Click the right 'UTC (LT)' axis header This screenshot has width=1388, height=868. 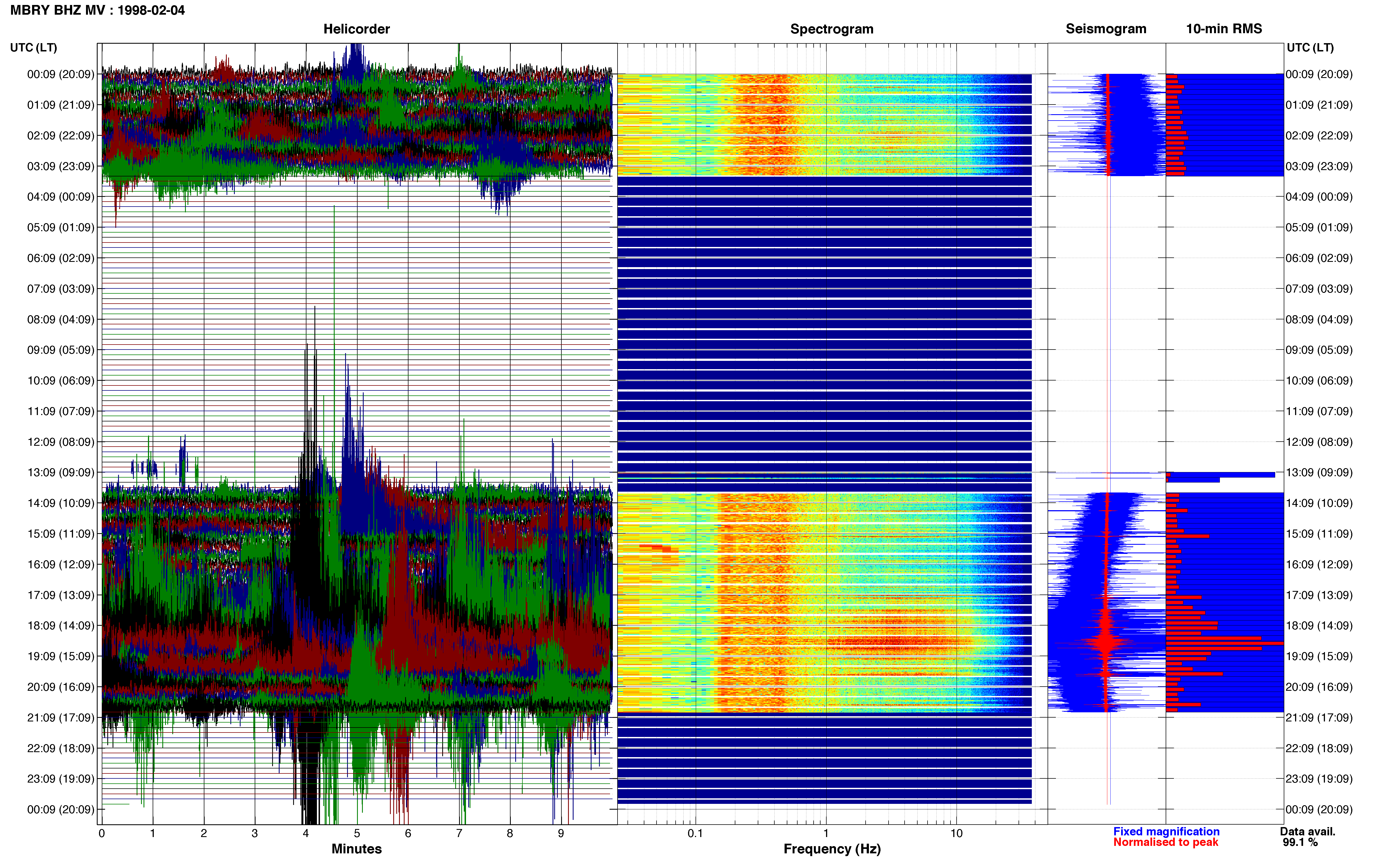tap(1310, 48)
